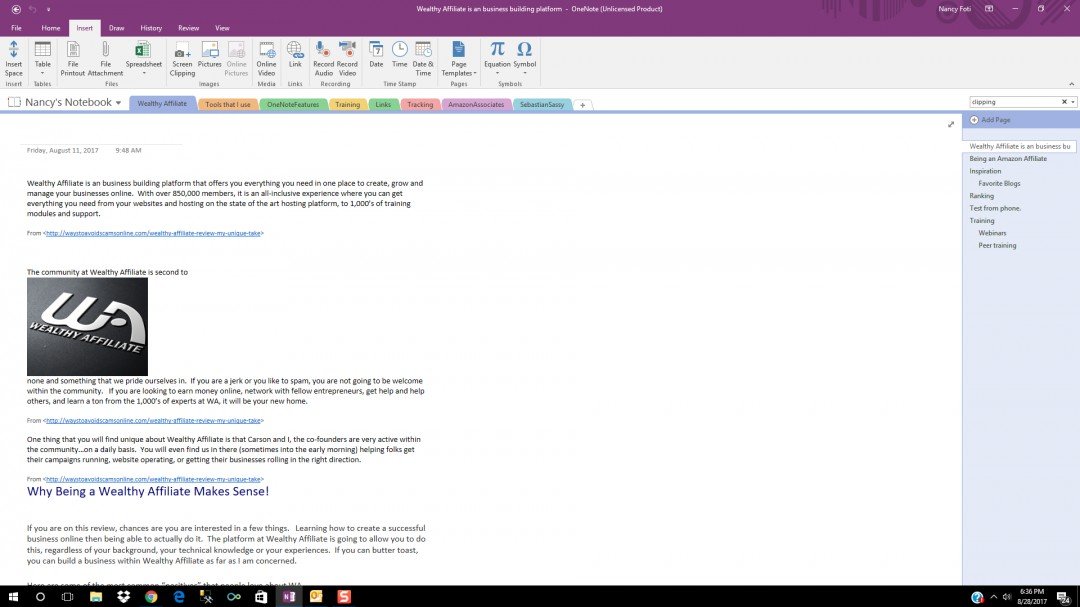
Task: Collapse the ribbon
Action: coord(1072,84)
